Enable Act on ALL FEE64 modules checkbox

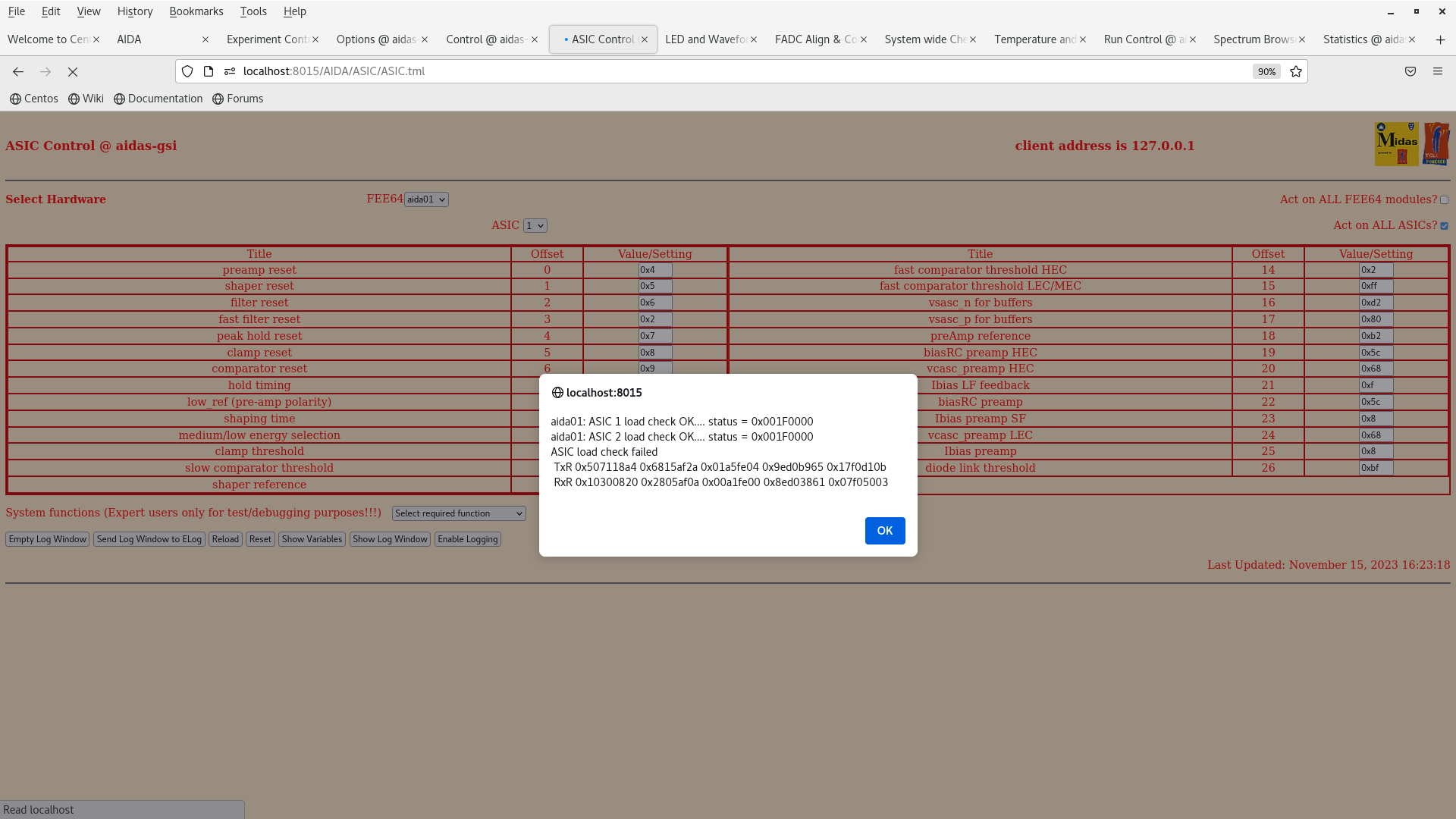pos(1444,200)
